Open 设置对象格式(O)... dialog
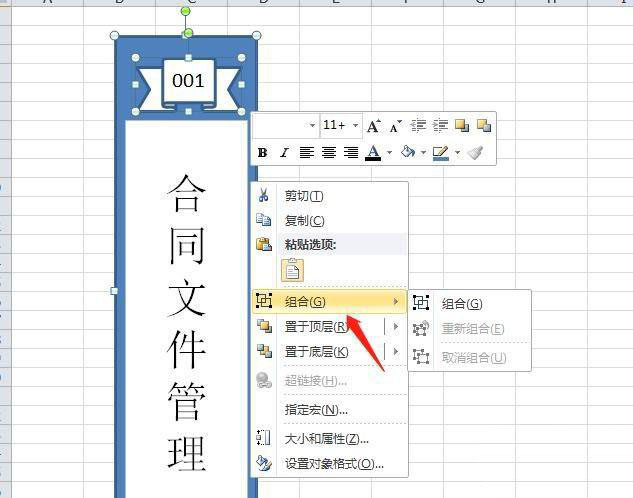Screen dimensions: 633x498 [x=333, y=463]
